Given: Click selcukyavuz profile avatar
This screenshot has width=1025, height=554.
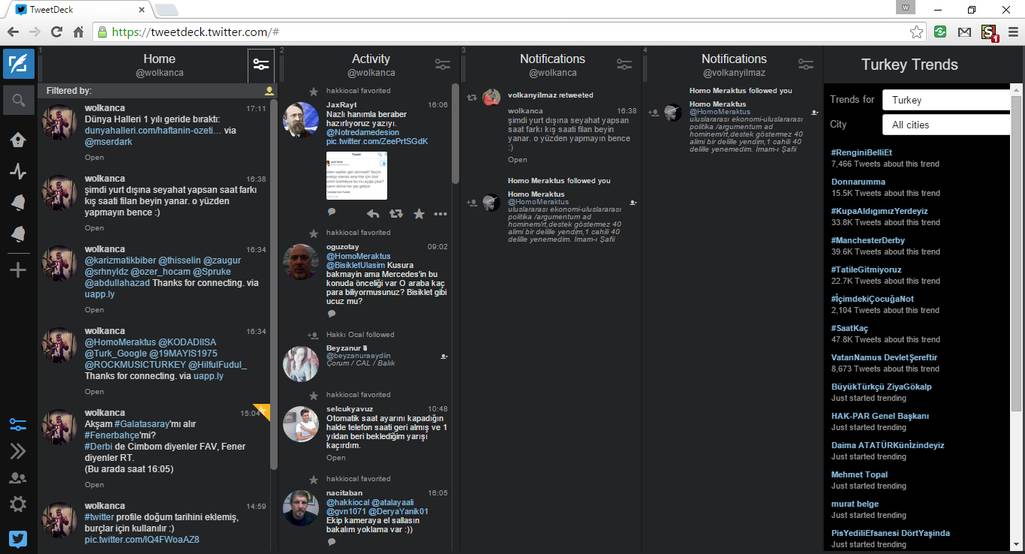Looking at the screenshot, I should [x=301, y=424].
